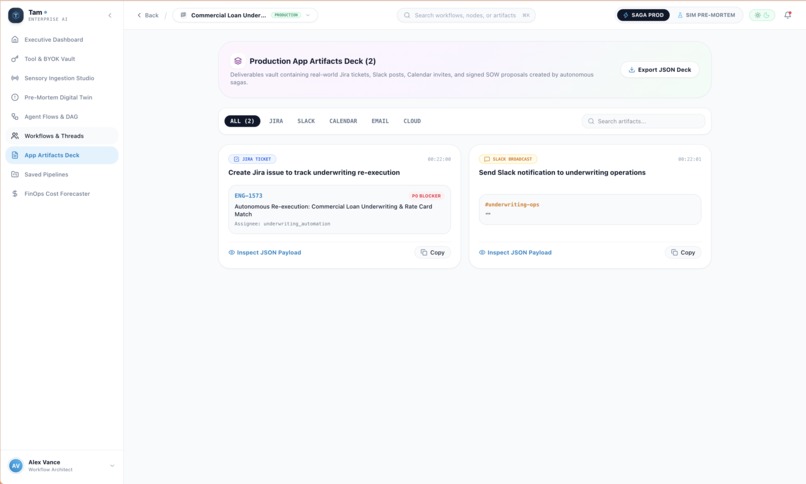Select the ALL (2) filter tab
The image size is (806, 484).
click(242, 121)
